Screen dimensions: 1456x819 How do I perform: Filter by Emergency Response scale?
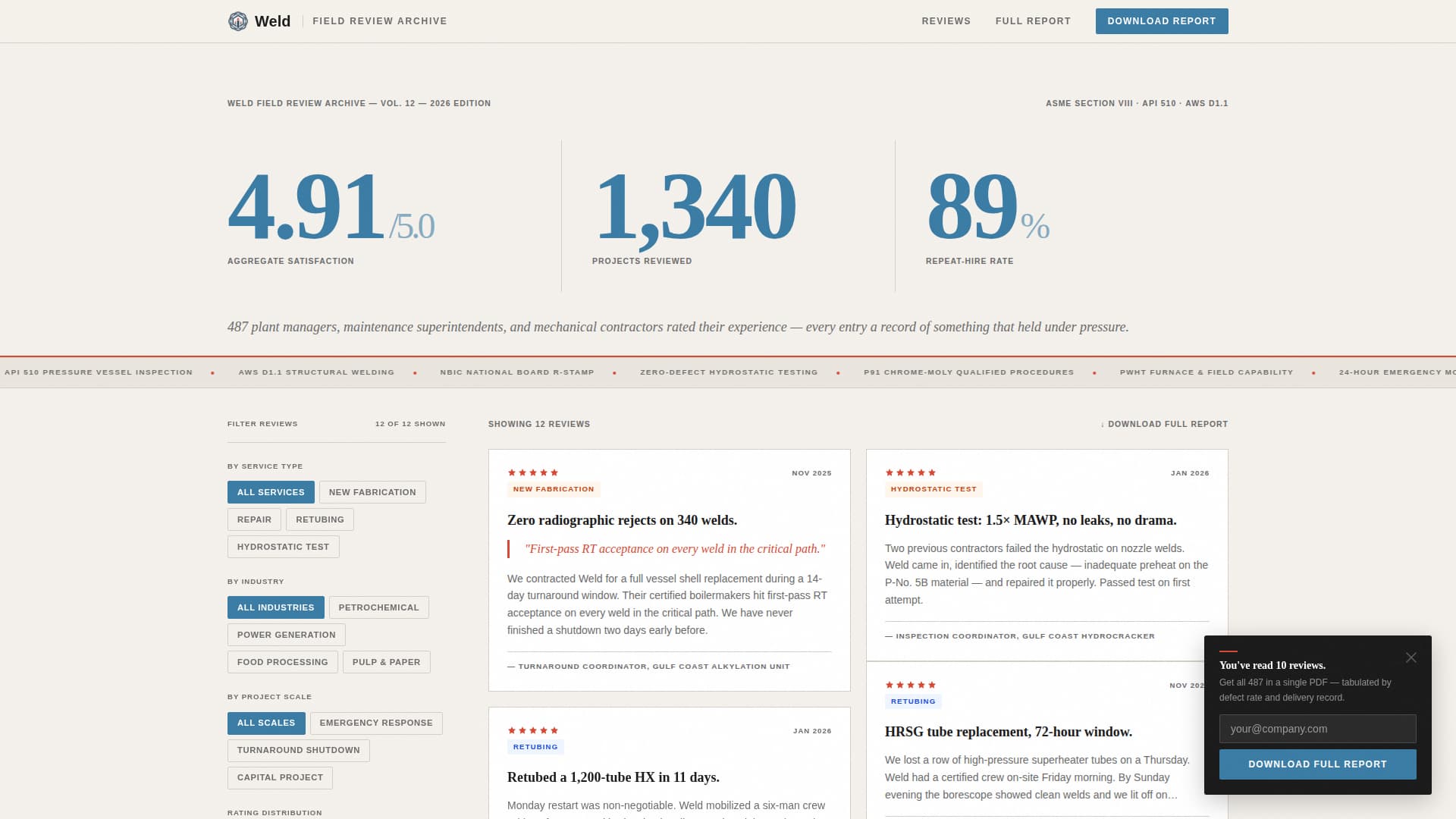point(376,723)
